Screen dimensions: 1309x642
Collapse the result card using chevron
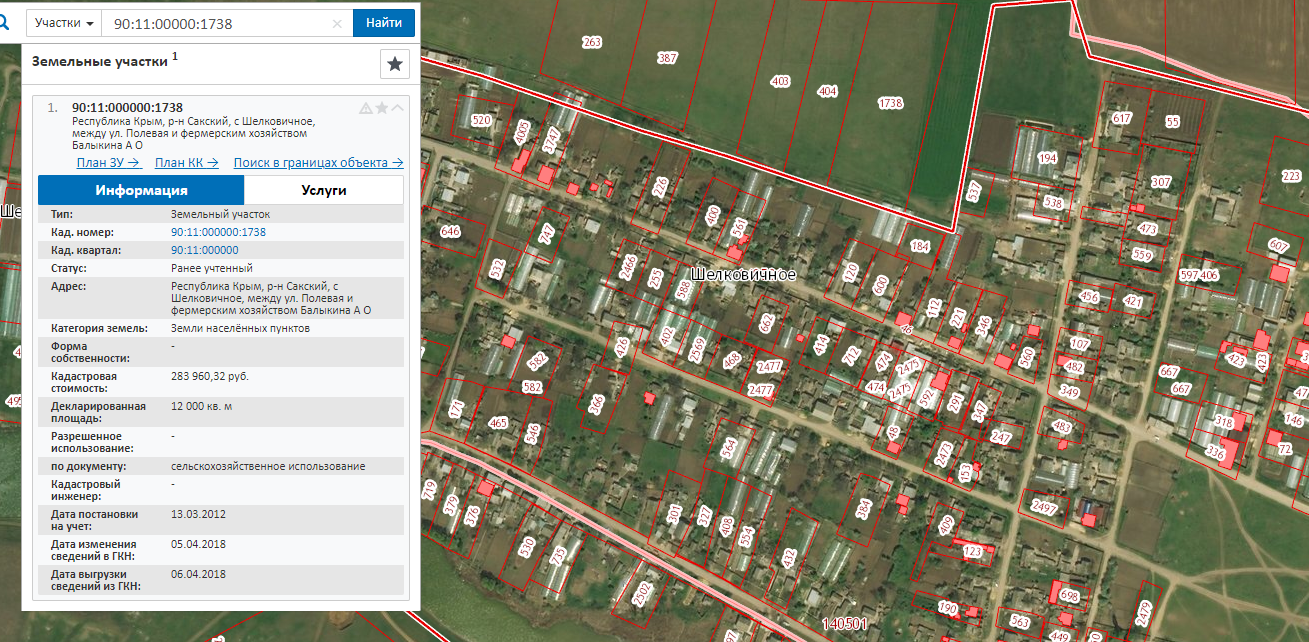[397, 108]
